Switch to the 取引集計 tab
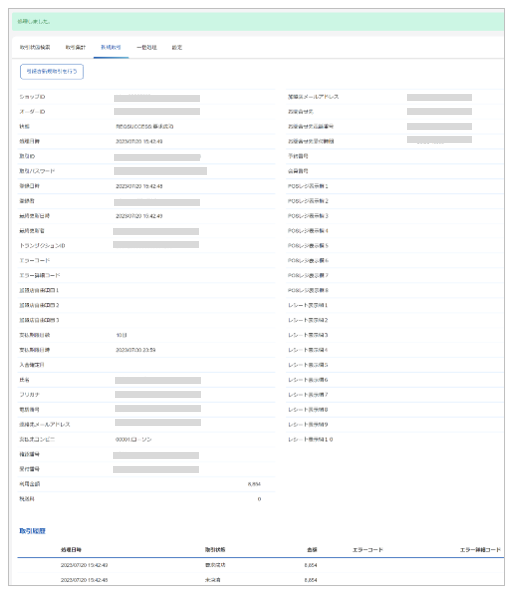This screenshot has width=516, height=595. tap(76, 47)
